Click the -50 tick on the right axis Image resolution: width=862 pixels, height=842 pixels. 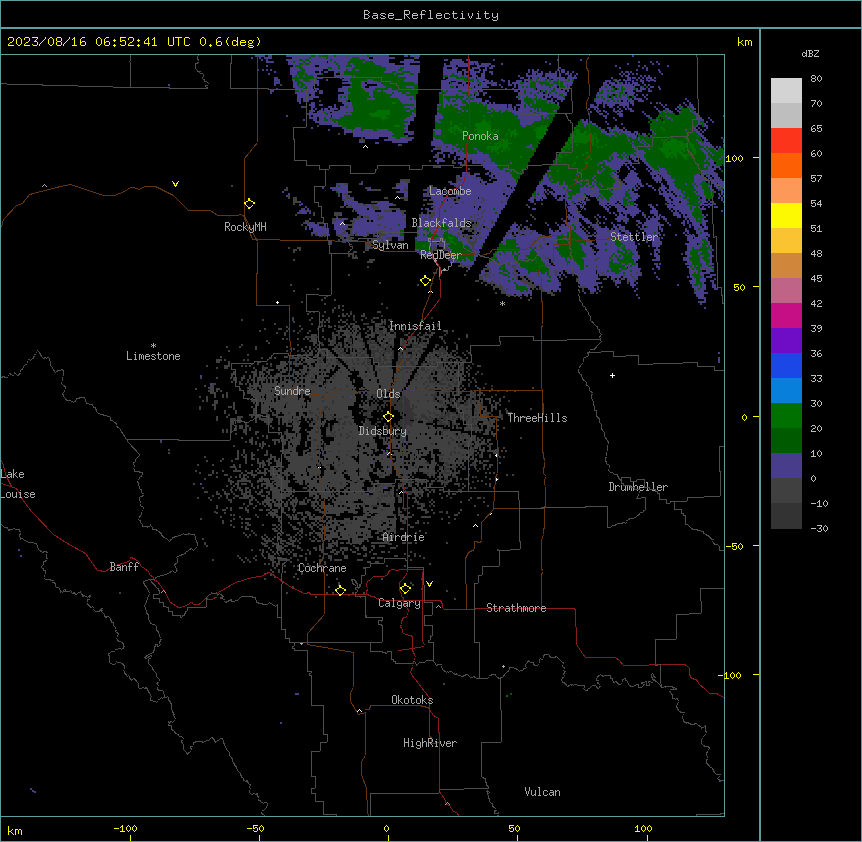click(734, 546)
